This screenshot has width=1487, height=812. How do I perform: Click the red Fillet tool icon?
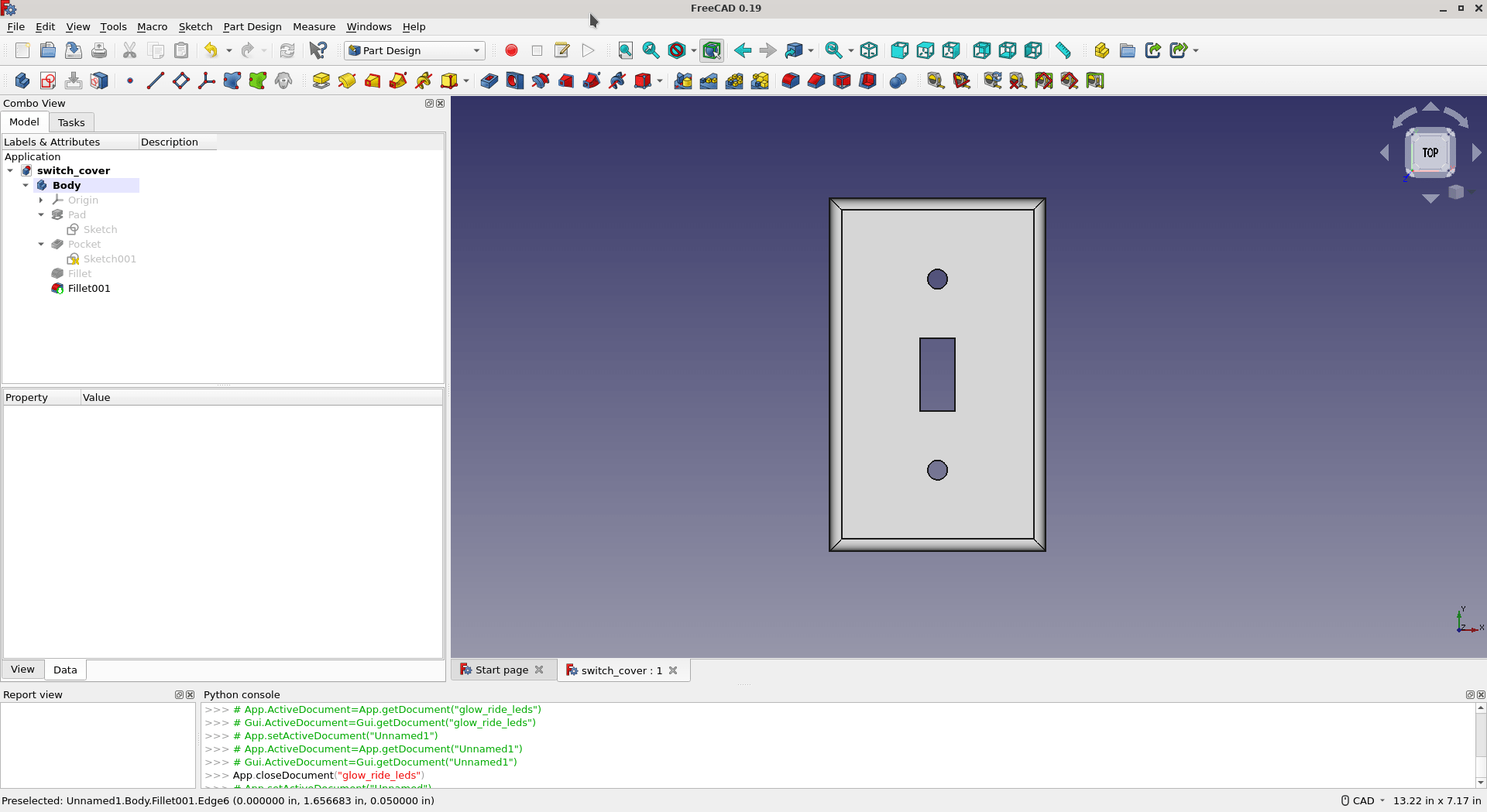coord(791,81)
